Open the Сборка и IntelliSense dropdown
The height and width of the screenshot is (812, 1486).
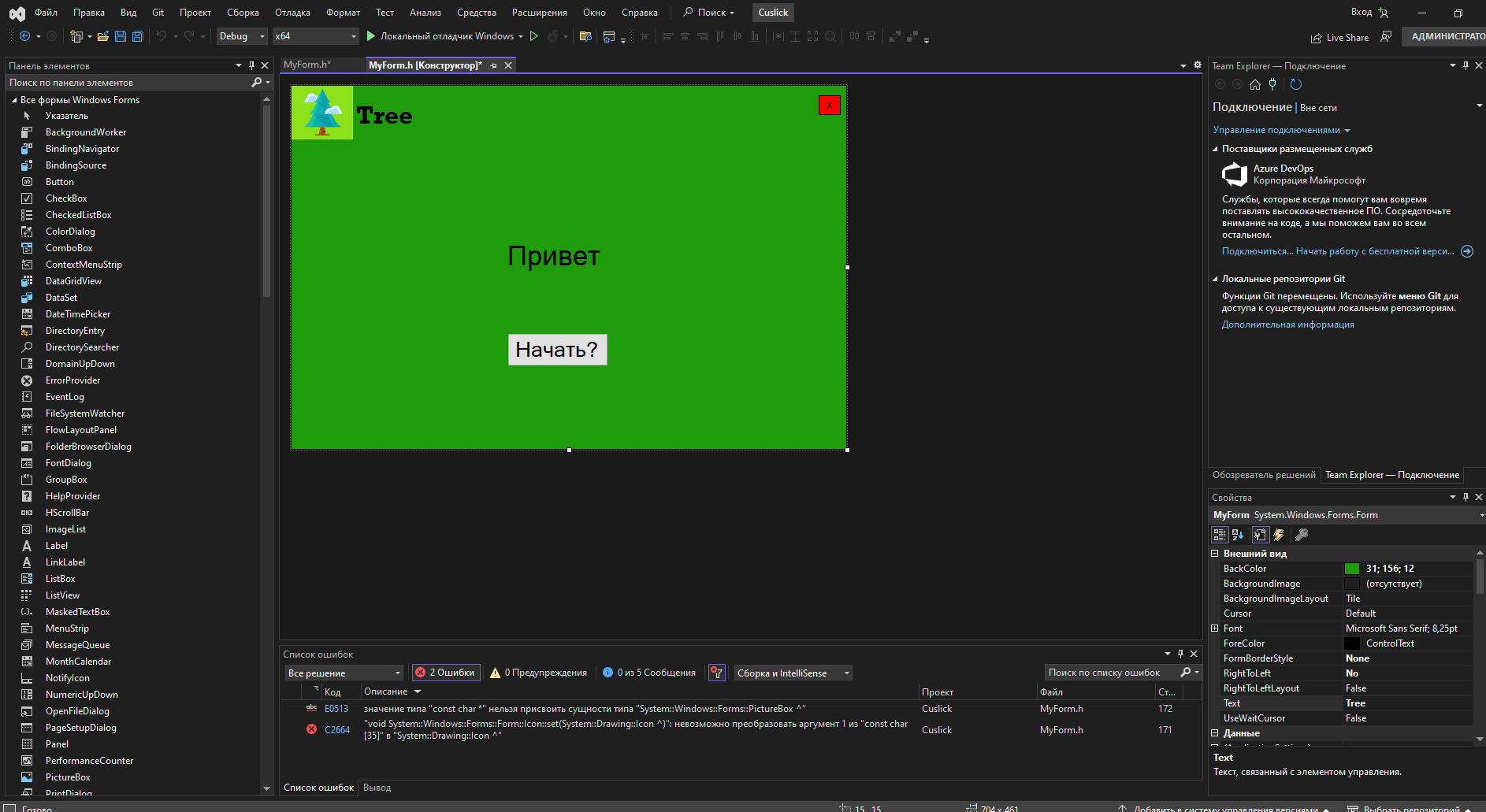click(x=793, y=673)
